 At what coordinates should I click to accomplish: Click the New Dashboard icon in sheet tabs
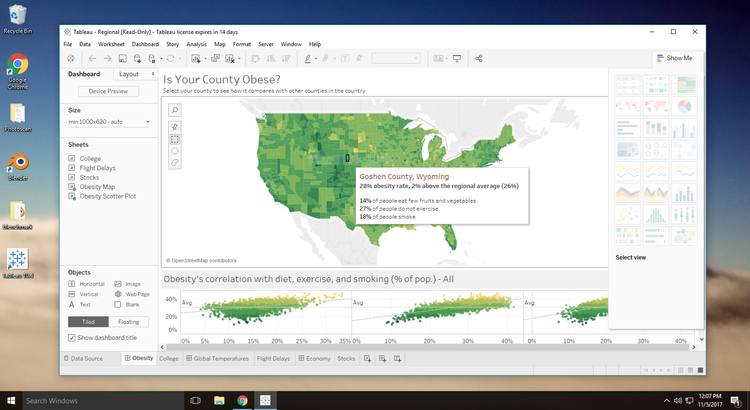pyautogui.click(x=383, y=358)
